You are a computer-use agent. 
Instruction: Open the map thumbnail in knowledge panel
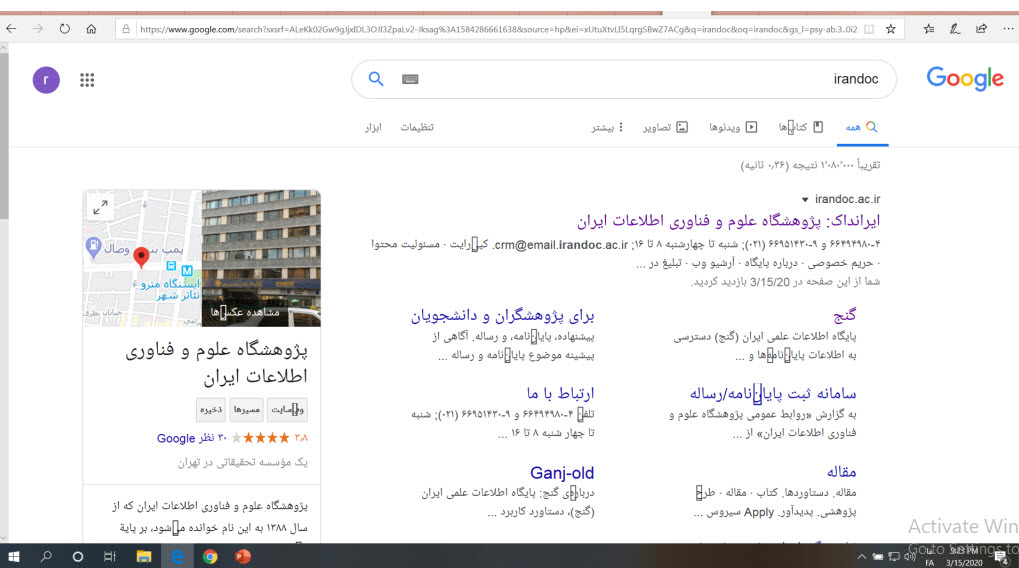(x=142, y=258)
